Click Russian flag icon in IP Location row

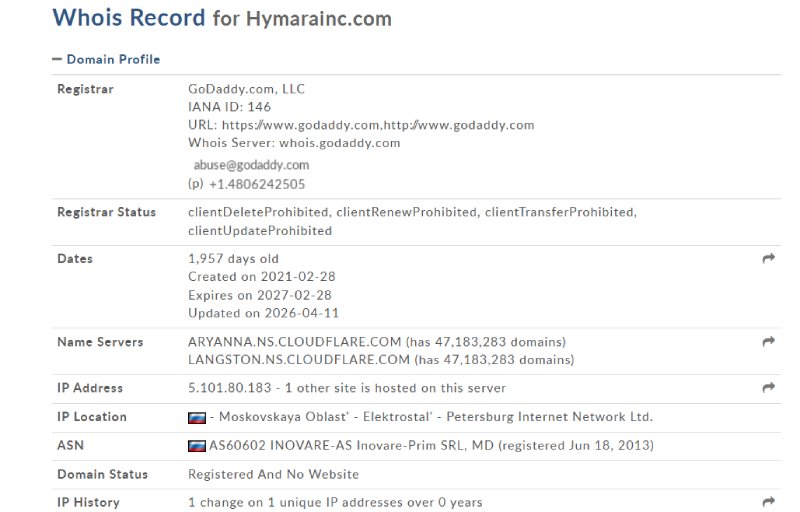click(197, 418)
